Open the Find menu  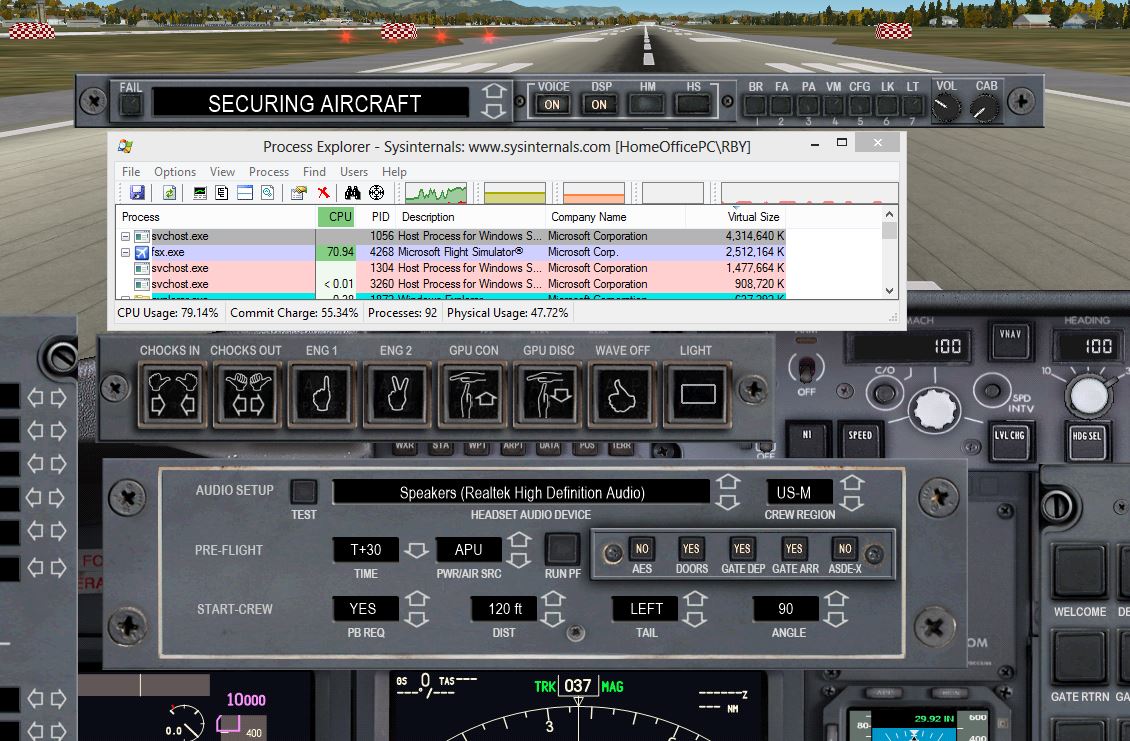314,172
